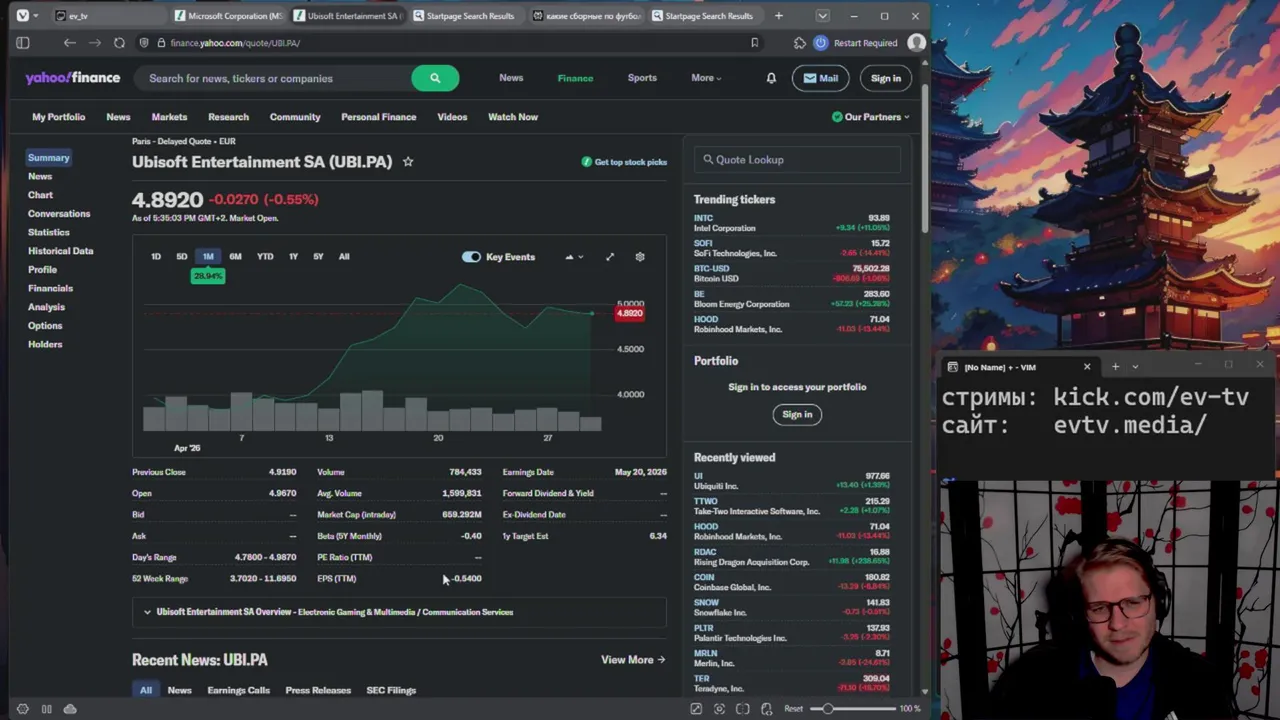1280x720 pixels.
Task: Open Holders in the sidebar
Action: (x=45, y=344)
